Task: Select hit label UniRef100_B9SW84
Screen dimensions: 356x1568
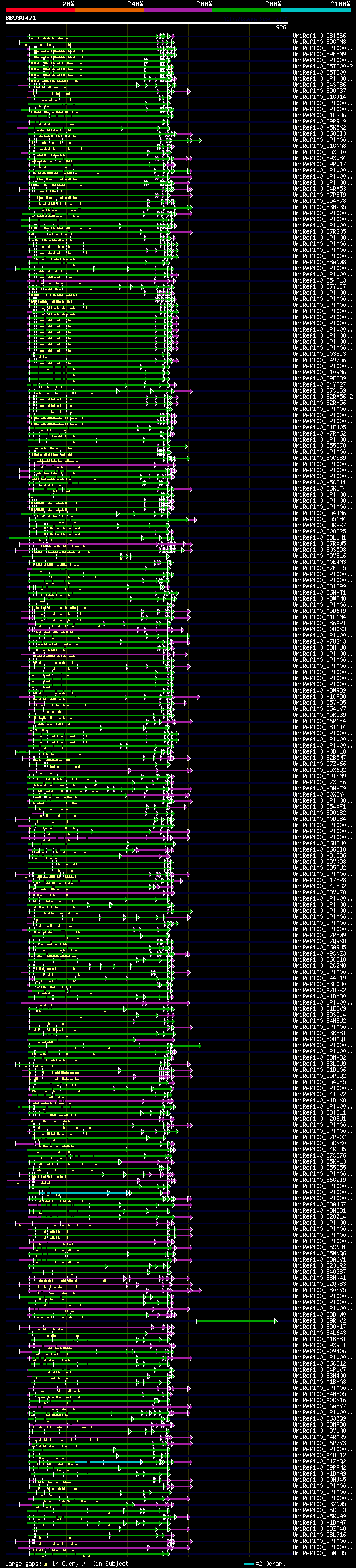Action: (x=319, y=159)
